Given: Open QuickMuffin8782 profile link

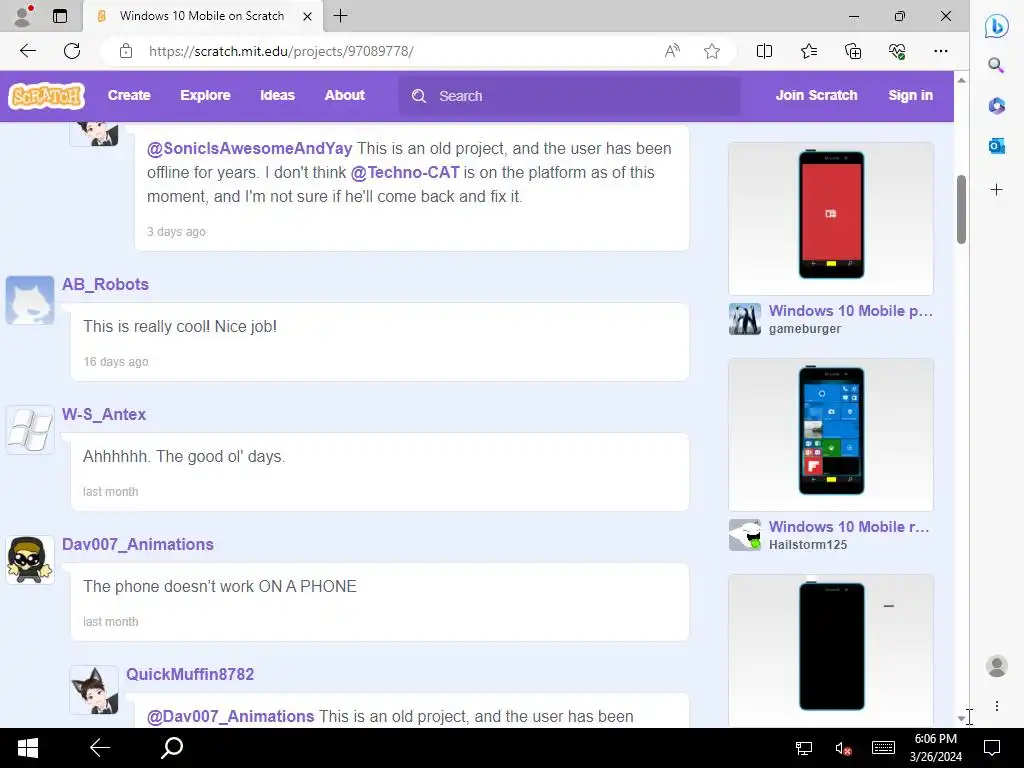Looking at the screenshot, I should (190, 674).
